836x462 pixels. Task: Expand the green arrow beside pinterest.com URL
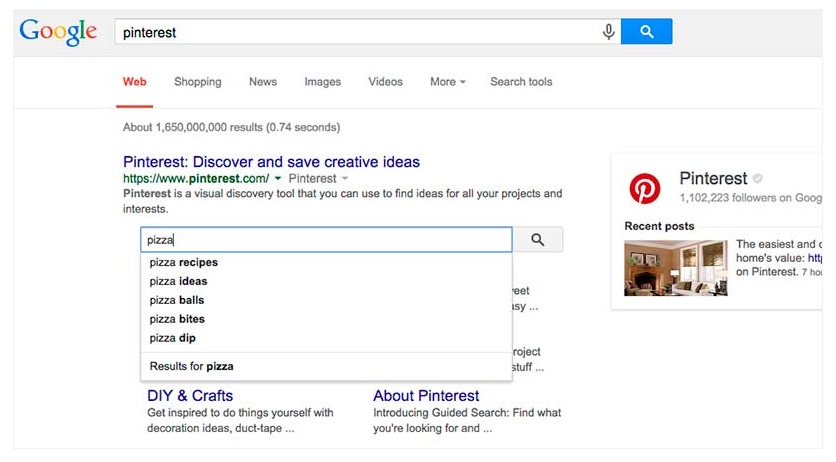[278, 179]
